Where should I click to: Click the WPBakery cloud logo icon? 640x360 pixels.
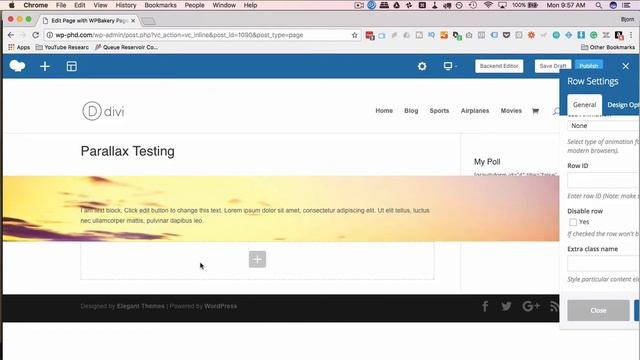17,66
